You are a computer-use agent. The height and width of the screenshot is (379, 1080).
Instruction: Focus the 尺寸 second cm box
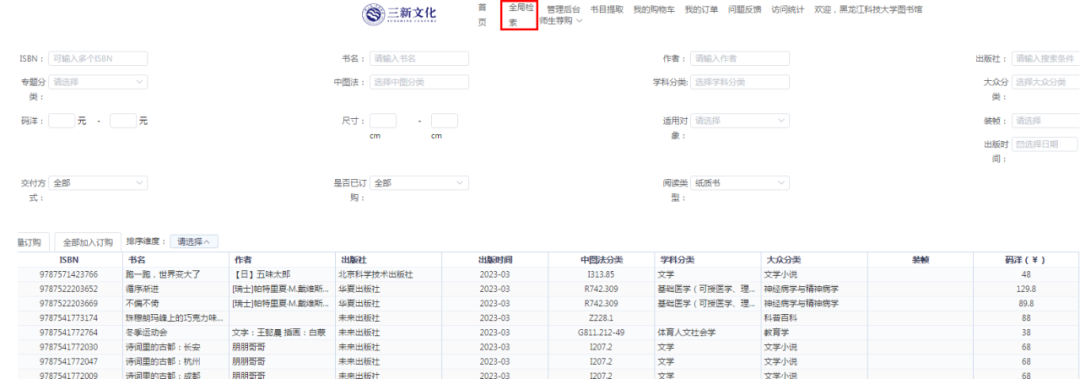(444, 121)
